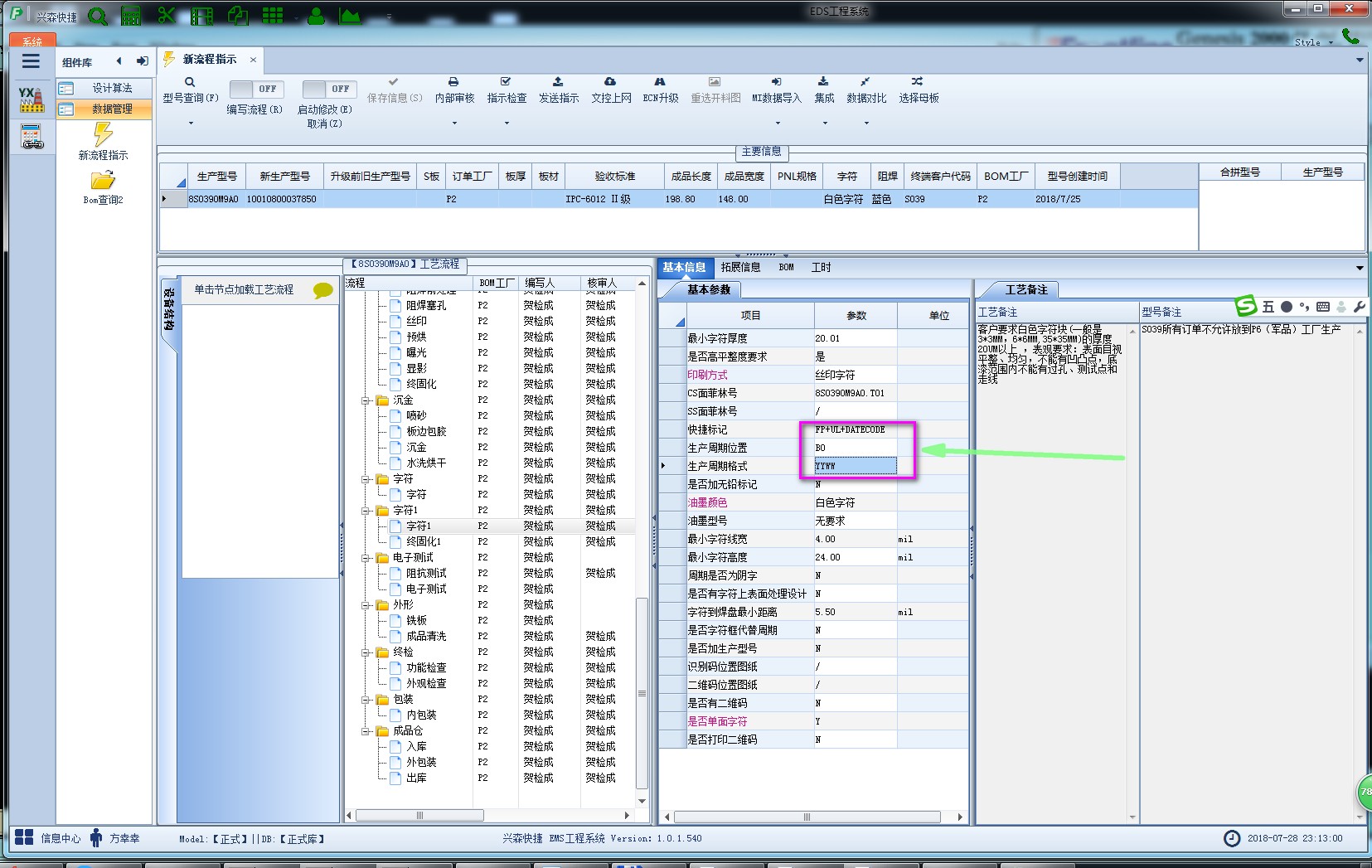The width and height of the screenshot is (1372, 868).
Task: Select 设计算法 in component library
Action: coord(104,88)
